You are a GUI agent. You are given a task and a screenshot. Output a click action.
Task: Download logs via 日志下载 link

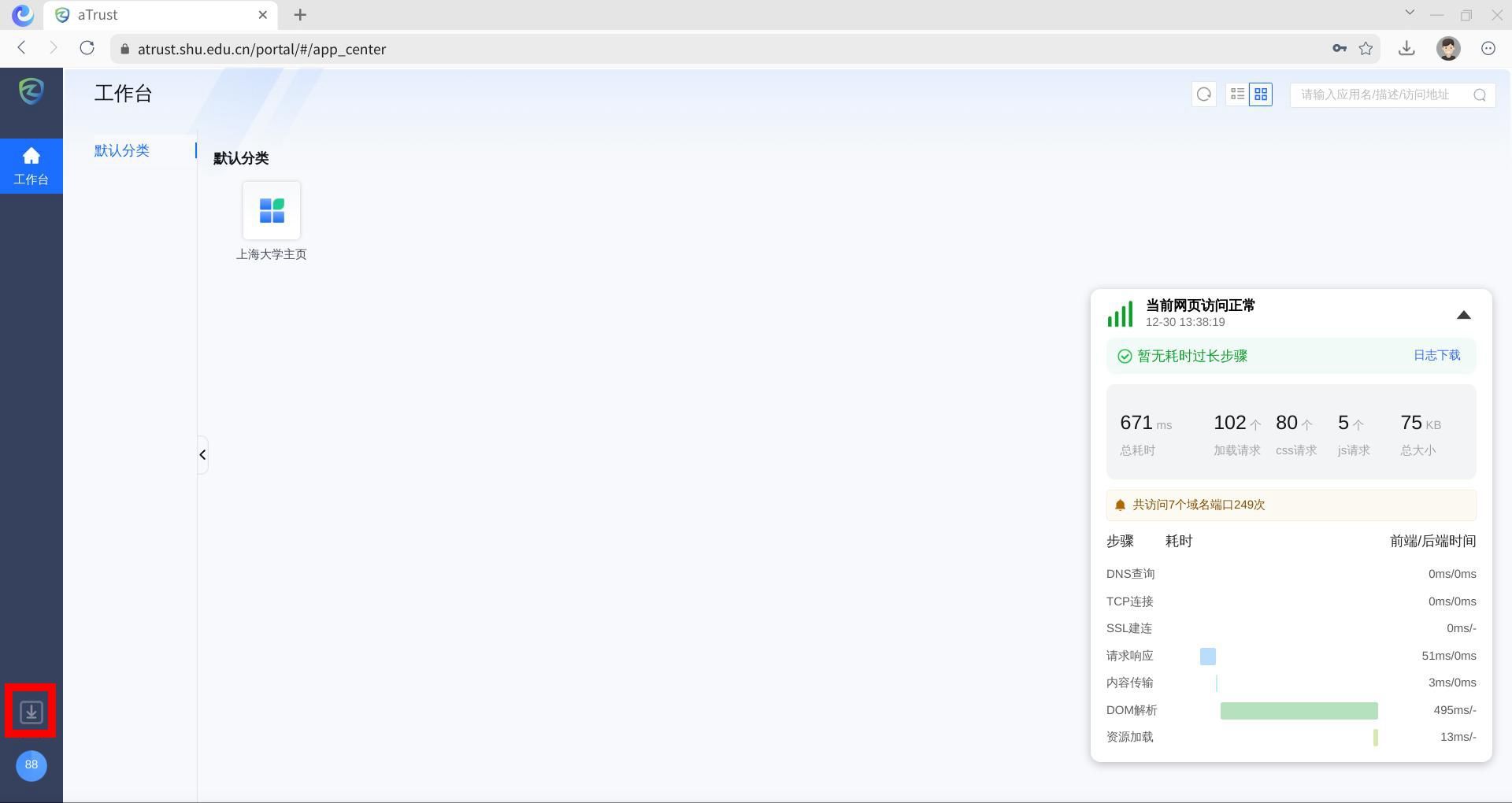tap(1437, 356)
